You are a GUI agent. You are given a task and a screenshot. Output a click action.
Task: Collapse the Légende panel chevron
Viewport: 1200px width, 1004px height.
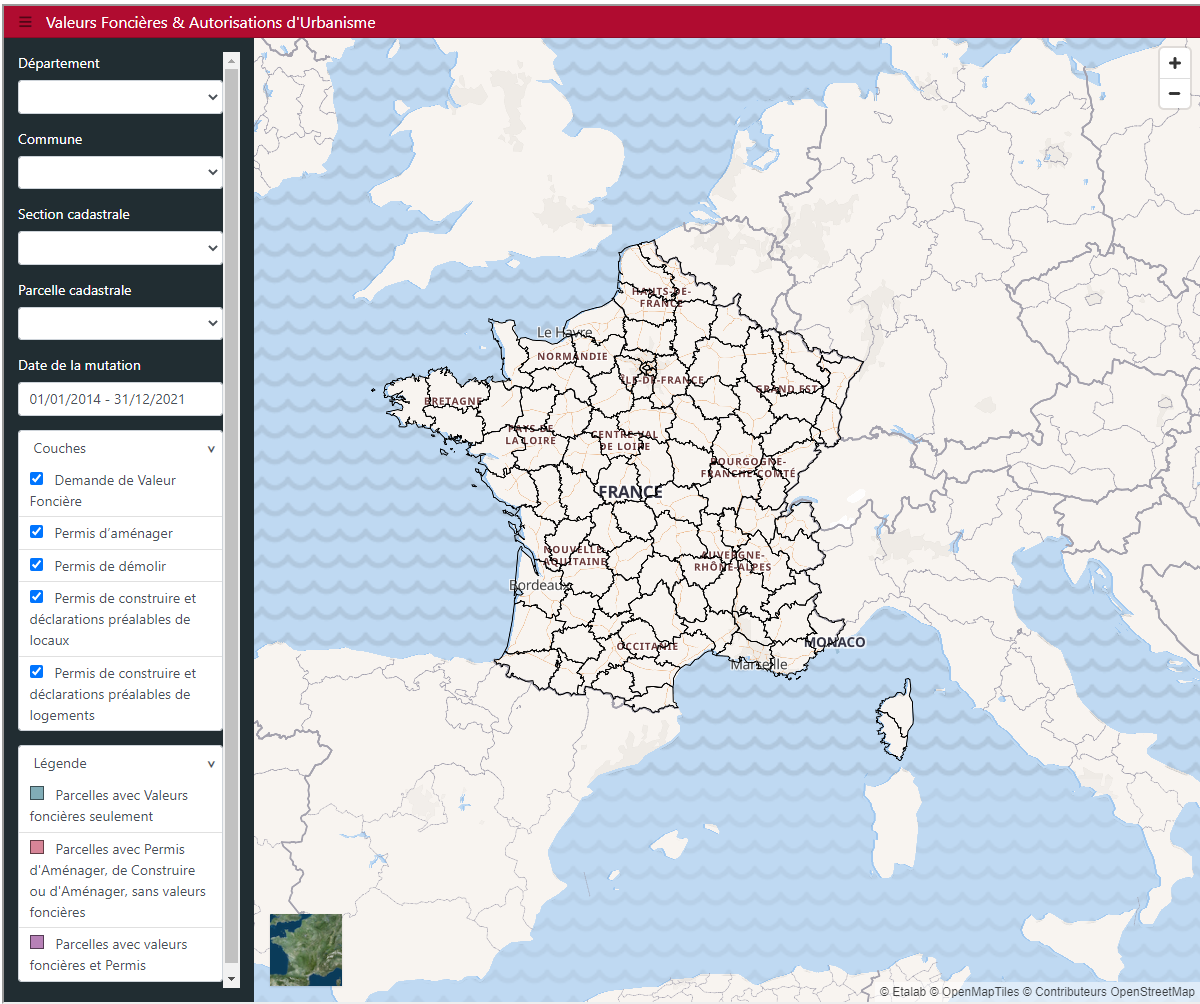[x=211, y=764]
